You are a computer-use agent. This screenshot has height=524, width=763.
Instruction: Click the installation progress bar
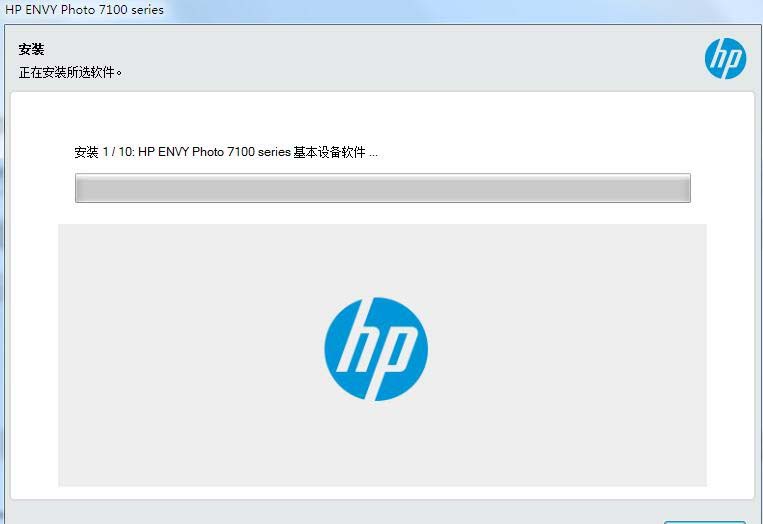click(x=382, y=188)
